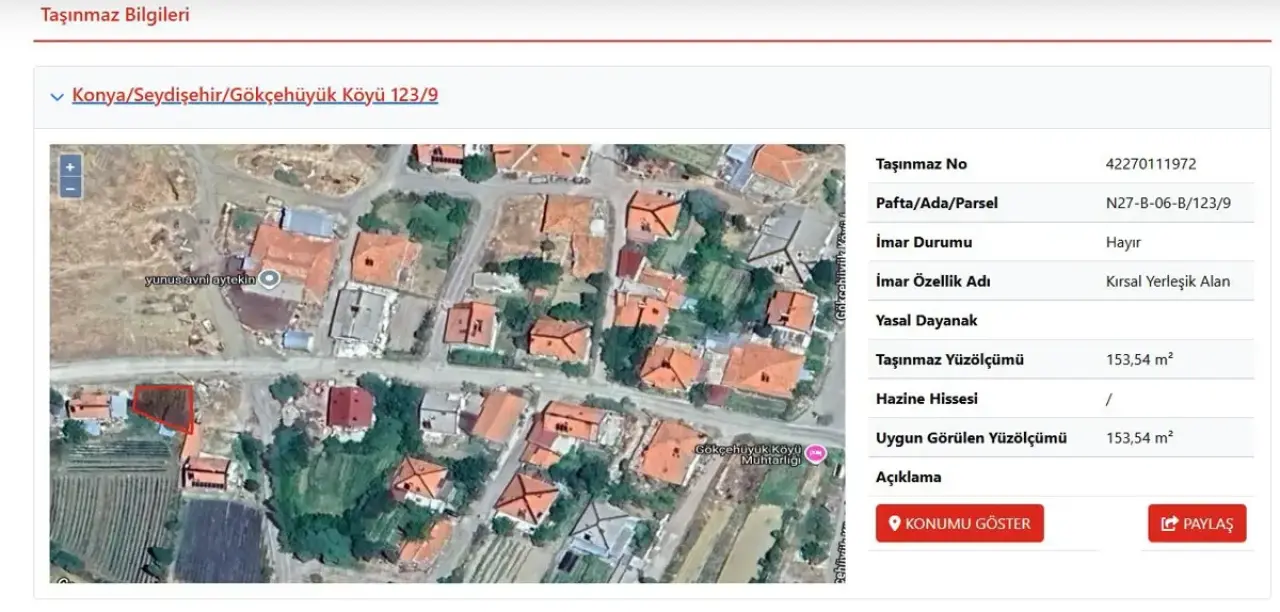Screen dimensions: 1280x612
Task: Click the Hazine Hissesi row label
Action: coord(926,399)
